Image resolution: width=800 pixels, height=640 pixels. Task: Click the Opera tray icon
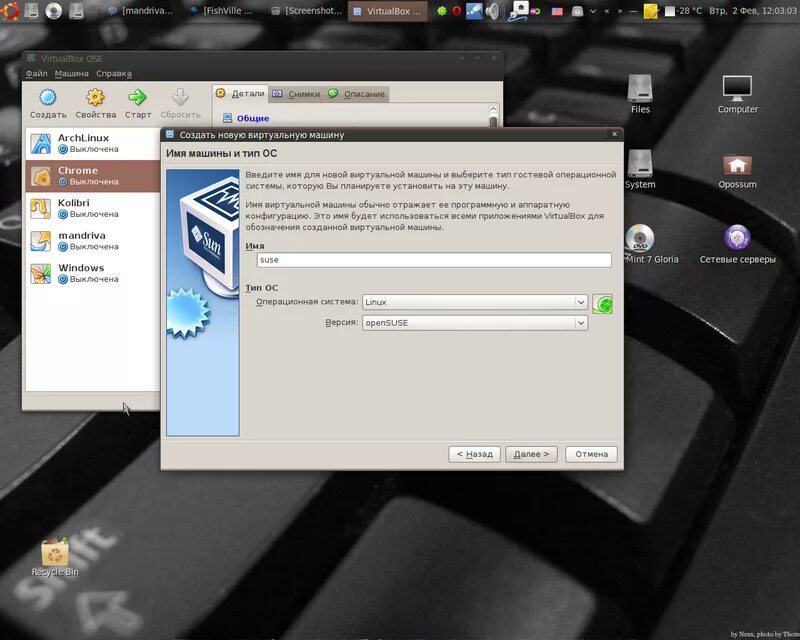tap(457, 11)
